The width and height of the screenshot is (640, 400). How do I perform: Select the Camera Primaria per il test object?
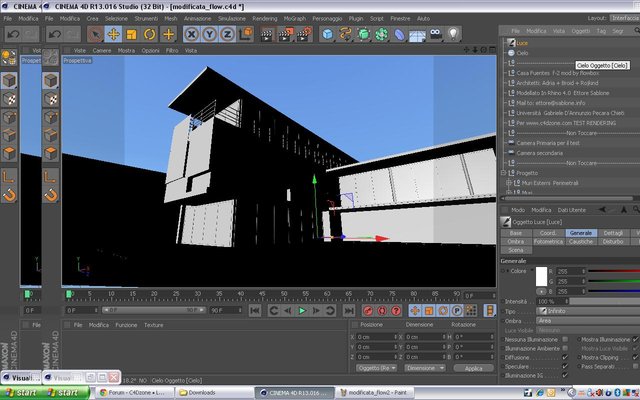point(548,143)
